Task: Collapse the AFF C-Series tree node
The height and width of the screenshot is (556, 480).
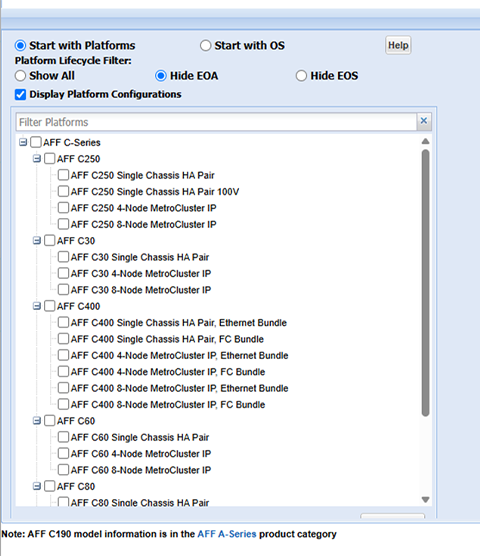Action: point(23,142)
